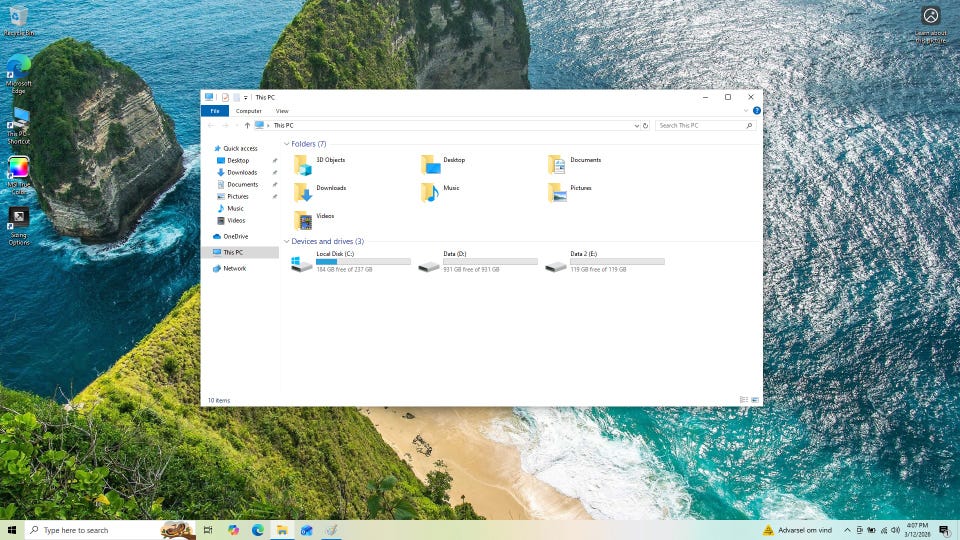The image size is (960, 540).
Task: Open File Explorer taskbar button
Action: 282,530
